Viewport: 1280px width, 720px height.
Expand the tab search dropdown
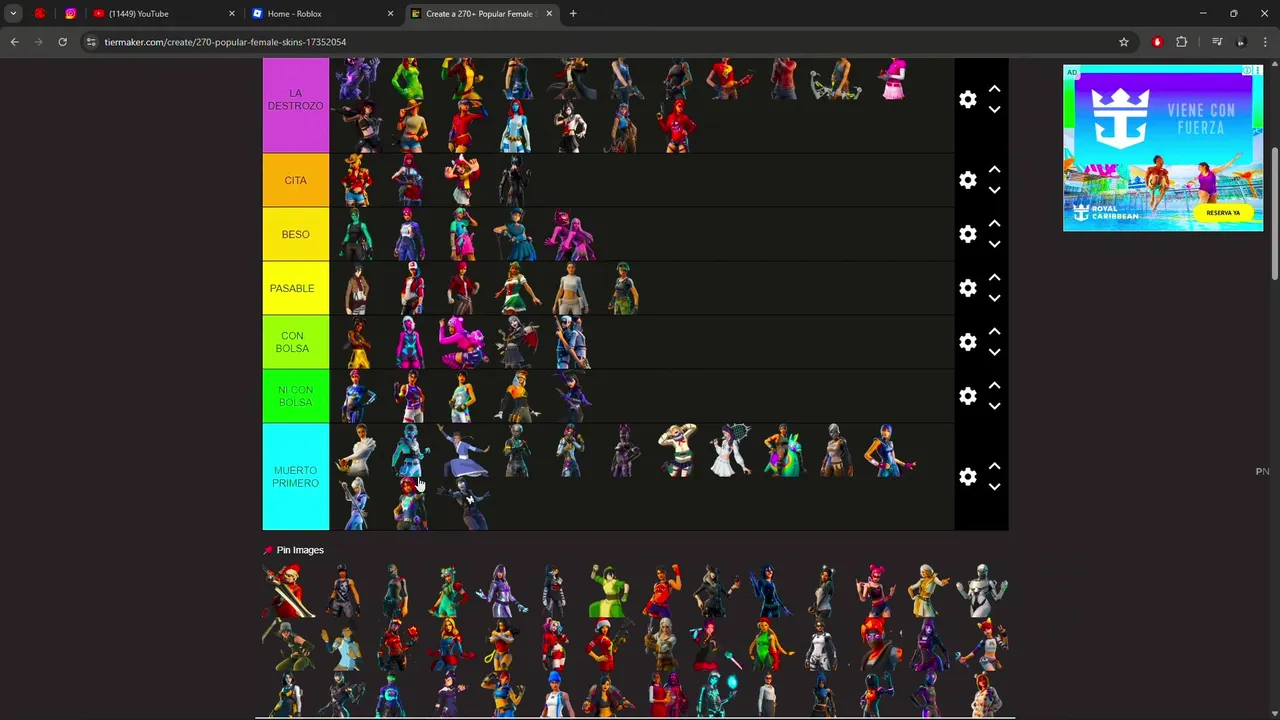click(x=13, y=14)
